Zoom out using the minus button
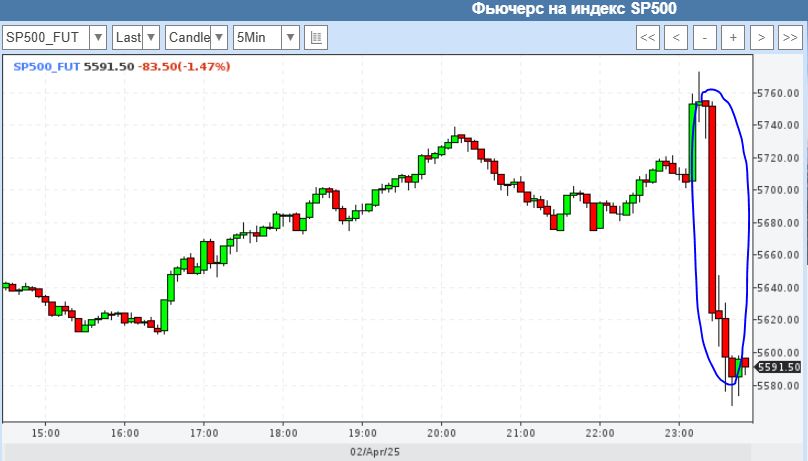The image size is (808, 461). pos(705,38)
